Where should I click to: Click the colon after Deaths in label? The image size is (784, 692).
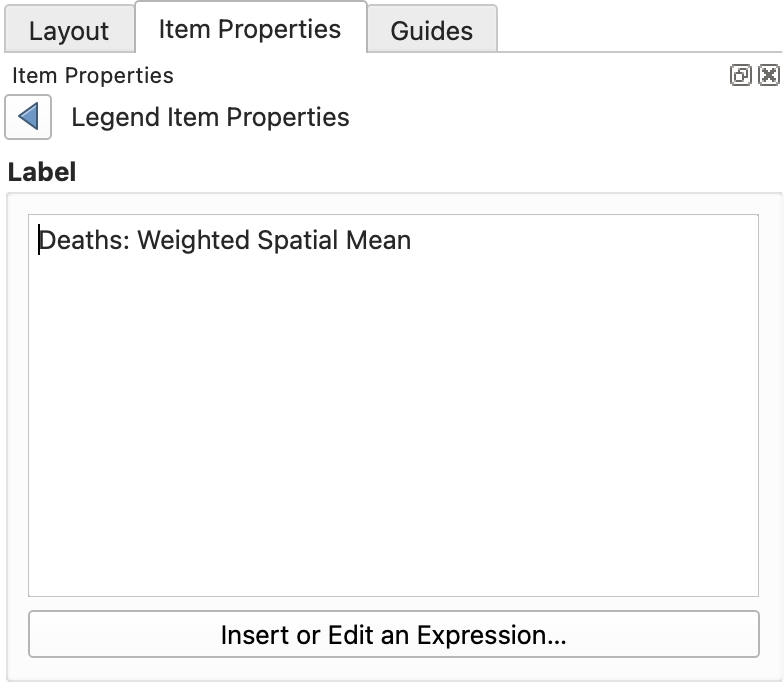130,240
